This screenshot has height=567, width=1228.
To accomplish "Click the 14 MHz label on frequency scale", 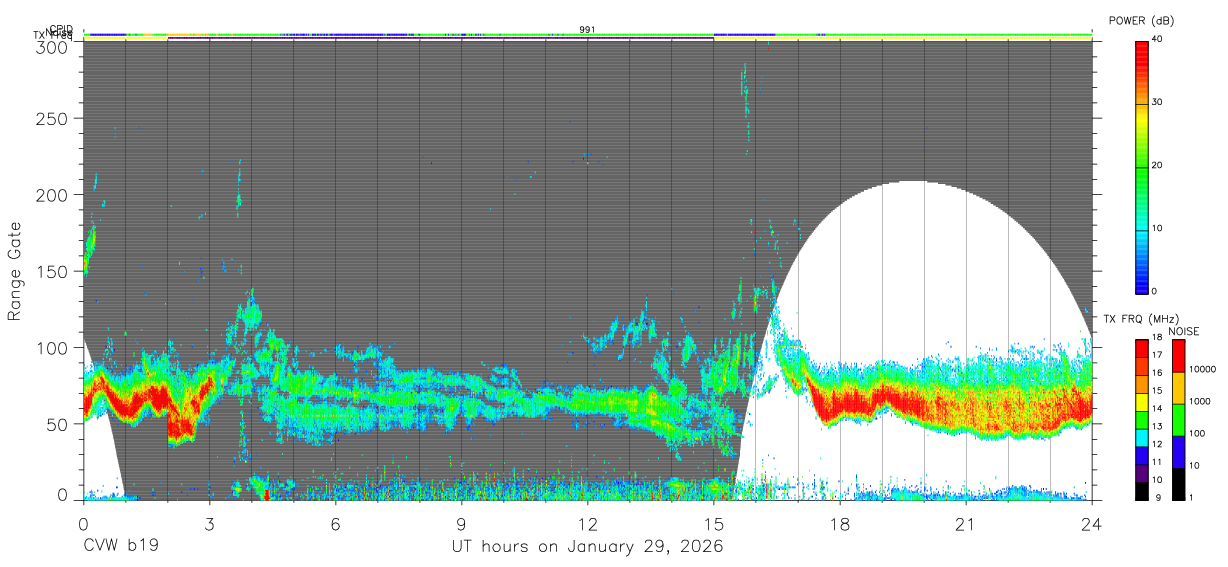I will [x=1157, y=408].
